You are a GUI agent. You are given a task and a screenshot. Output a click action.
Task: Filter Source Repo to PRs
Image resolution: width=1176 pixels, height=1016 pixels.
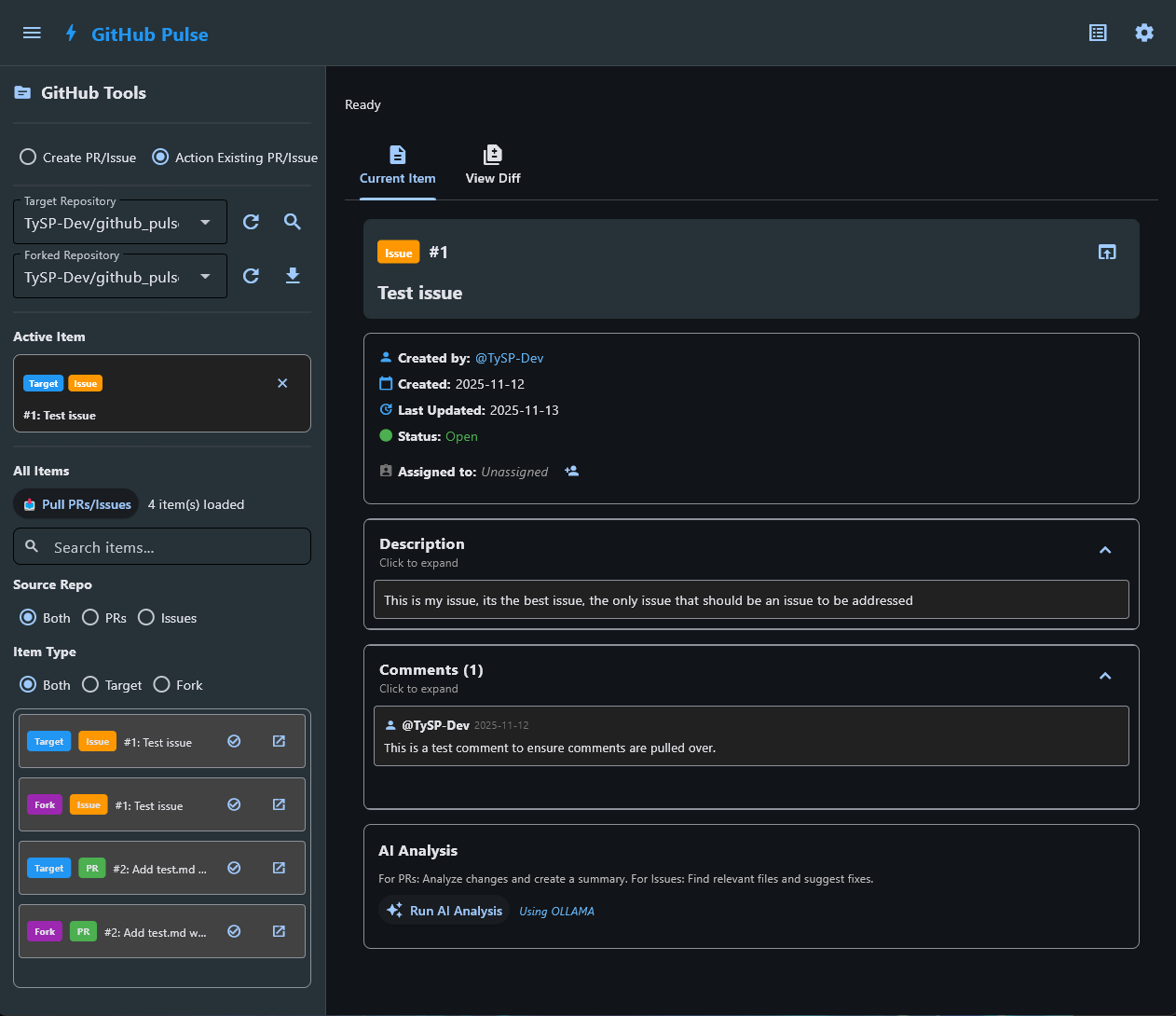(x=104, y=618)
